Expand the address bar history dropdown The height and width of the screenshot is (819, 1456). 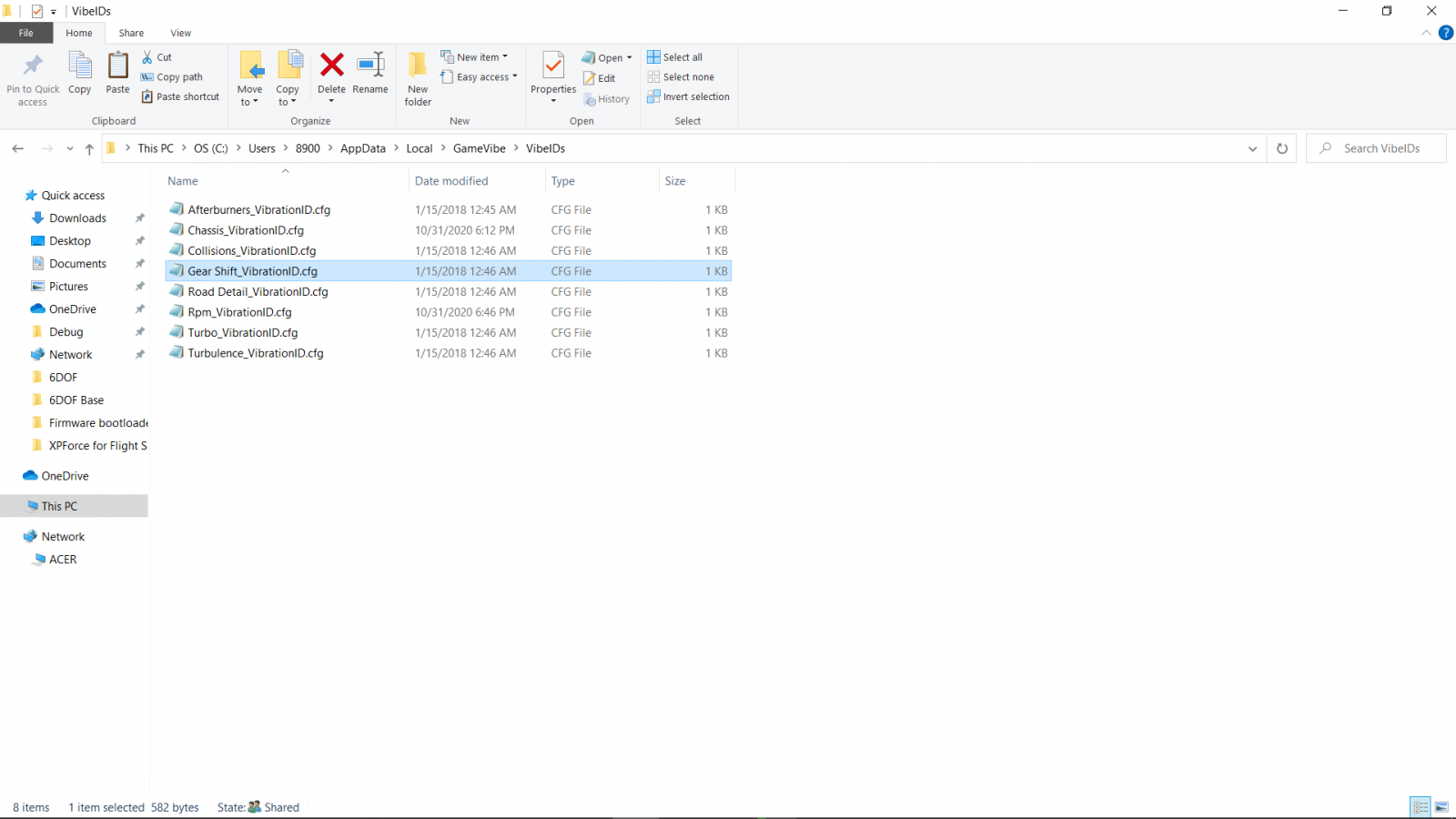click(x=1252, y=148)
